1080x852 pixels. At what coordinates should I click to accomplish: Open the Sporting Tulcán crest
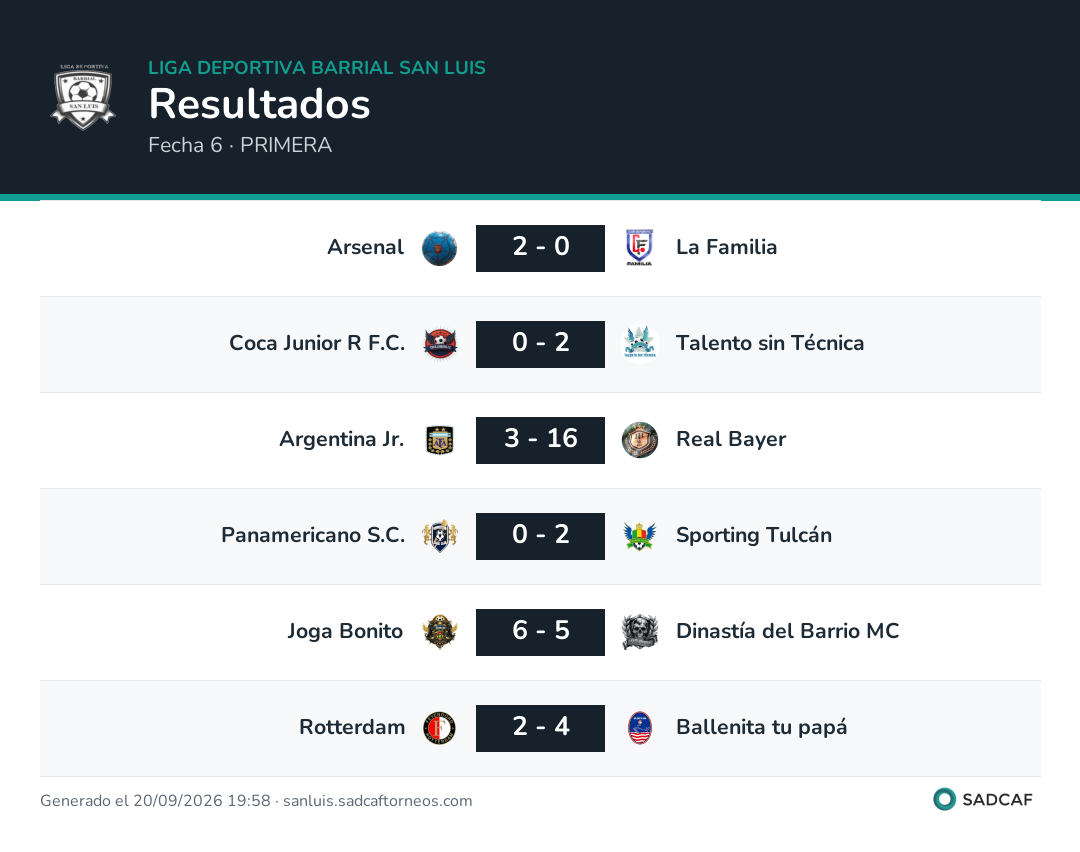click(x=640, y=536)
